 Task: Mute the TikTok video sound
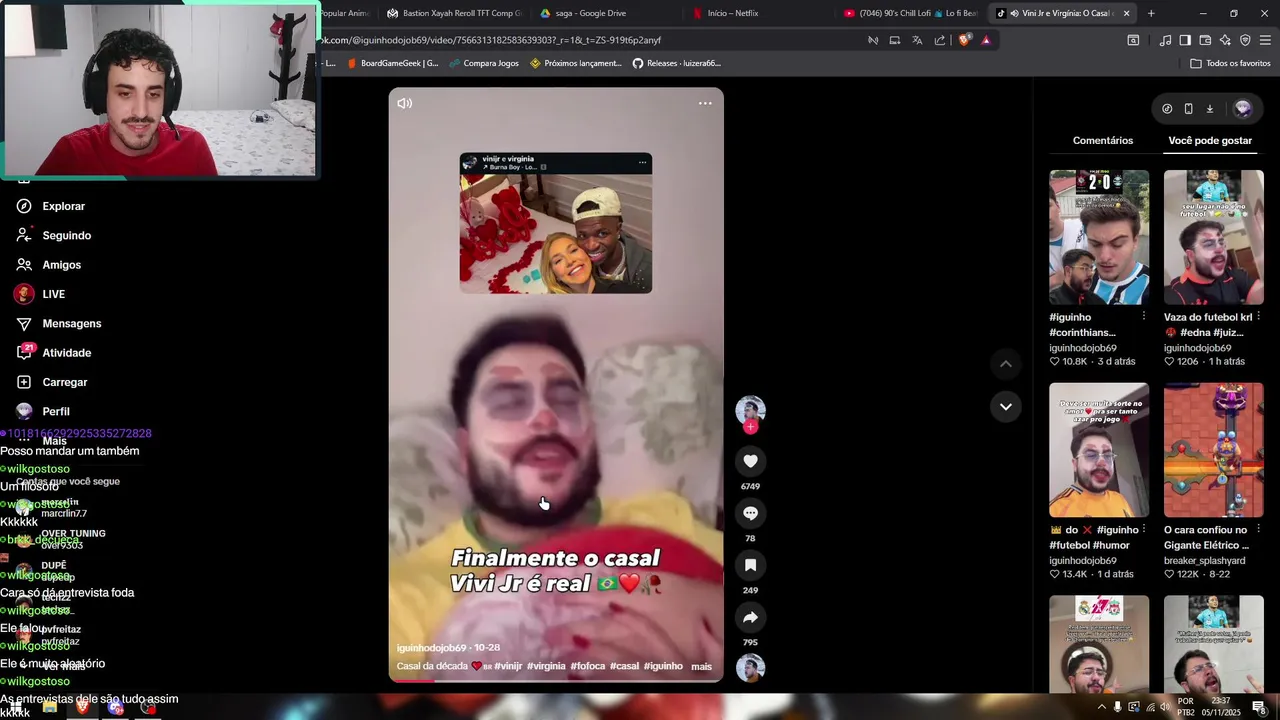click(404, 103)
